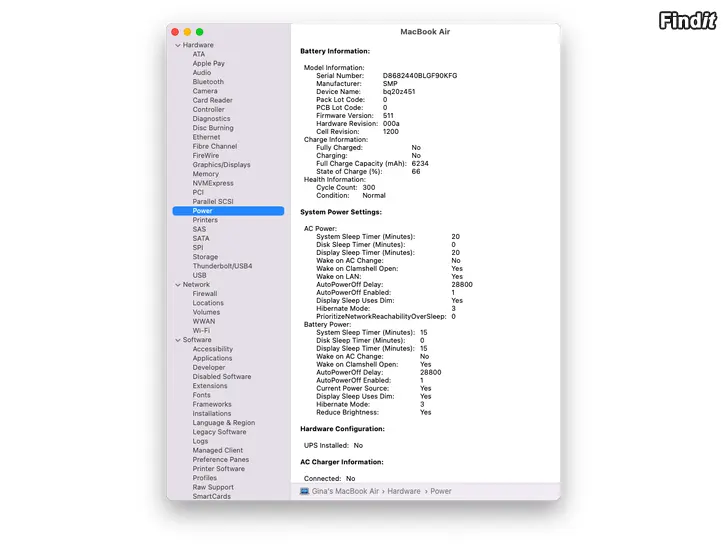
Task: Select PCI in the sidebar
Action: 198,193
